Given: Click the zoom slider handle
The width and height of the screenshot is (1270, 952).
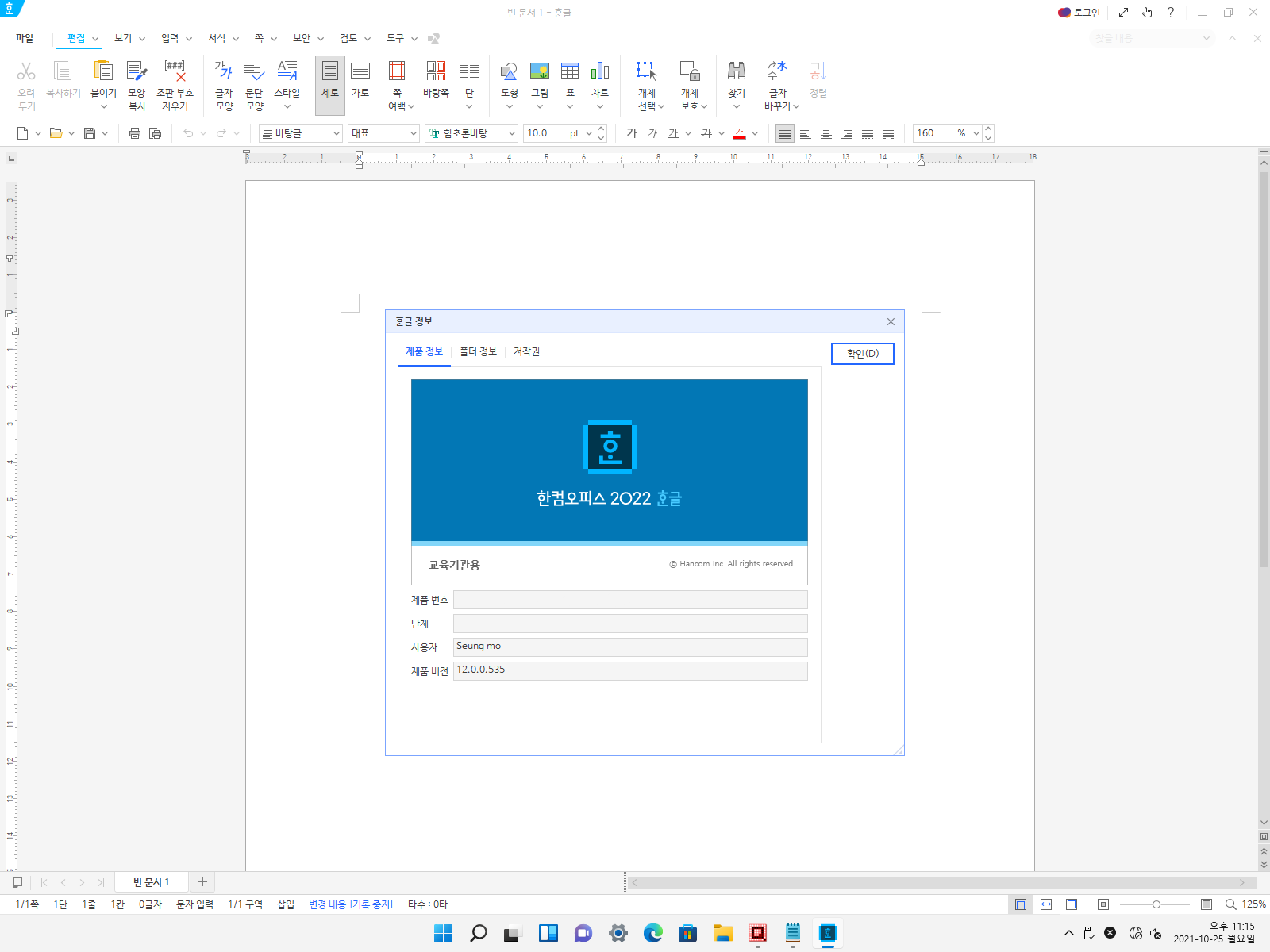Looking at the screenshot, I should [1156, 904].
